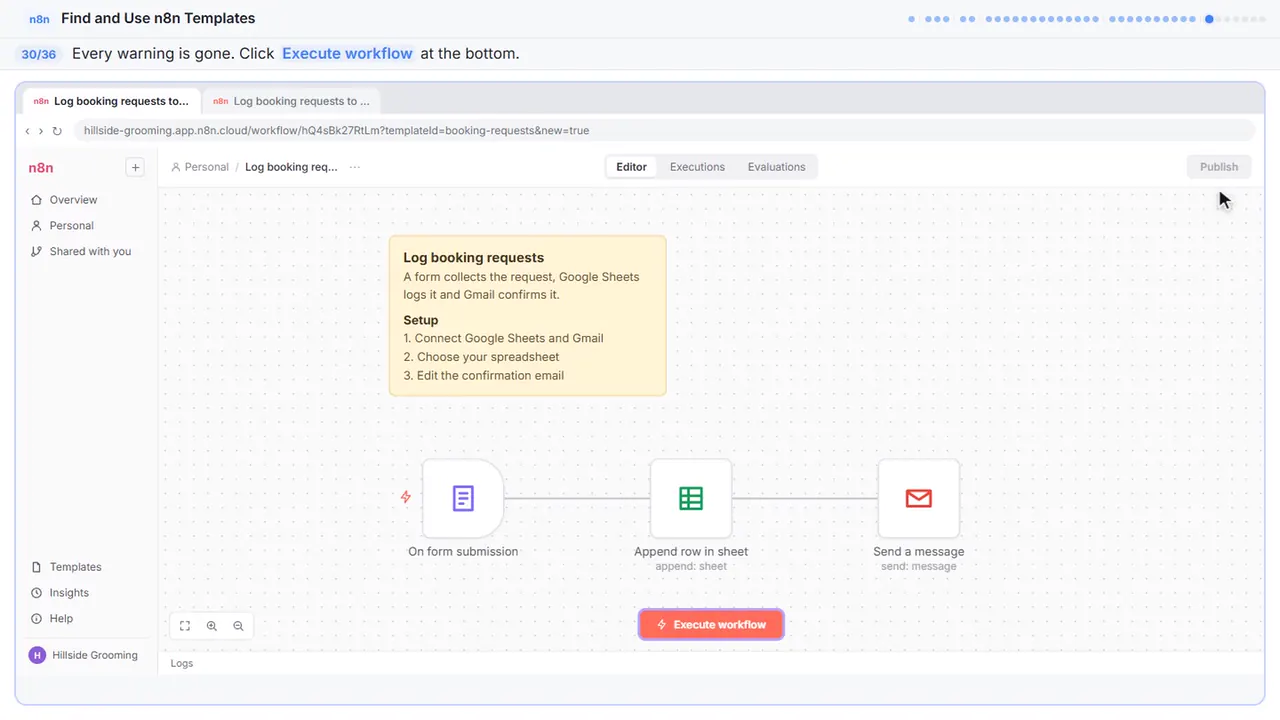Open Personal in the left sidebar

(62, 226)
